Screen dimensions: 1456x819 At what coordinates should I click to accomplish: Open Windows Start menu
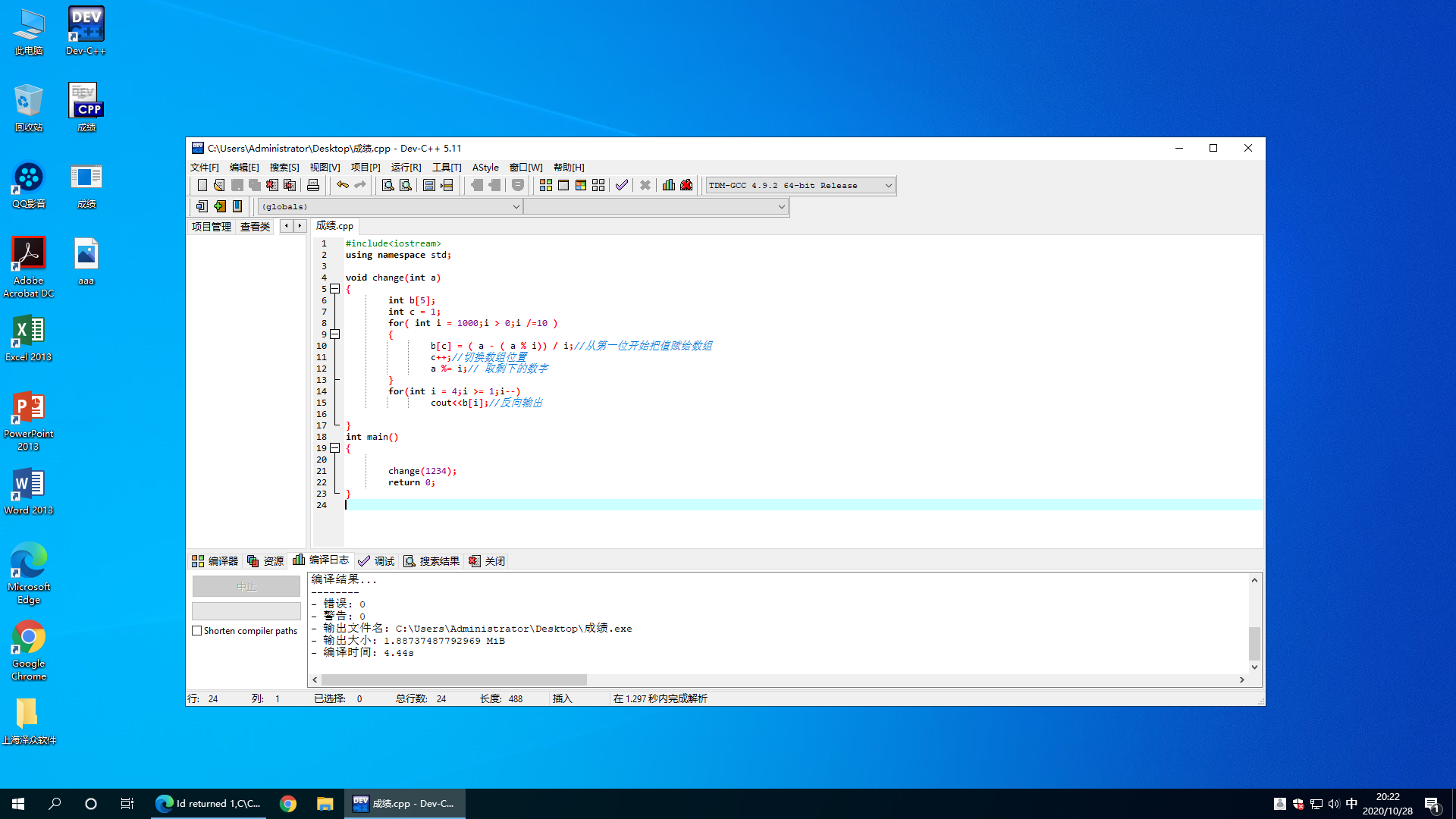pyautogui.click(x=18, y=804)
